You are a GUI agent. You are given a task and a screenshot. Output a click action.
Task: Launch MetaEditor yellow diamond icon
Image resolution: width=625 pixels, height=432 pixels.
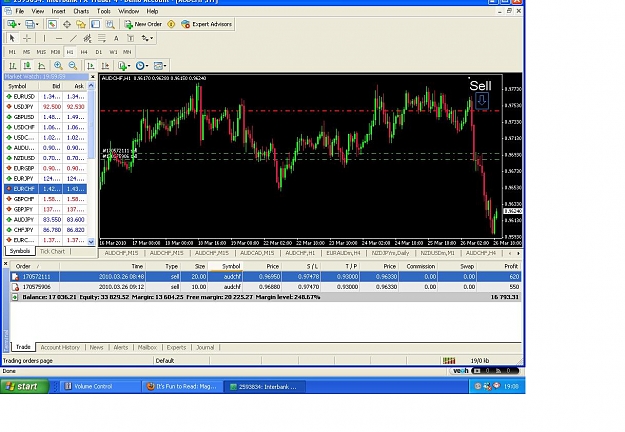[171, 24]
